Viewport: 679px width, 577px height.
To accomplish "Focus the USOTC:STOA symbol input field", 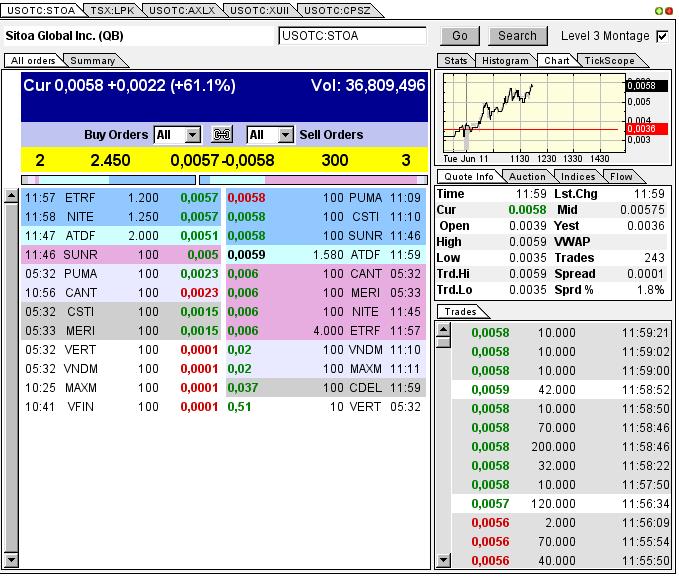I will (353, 36).
